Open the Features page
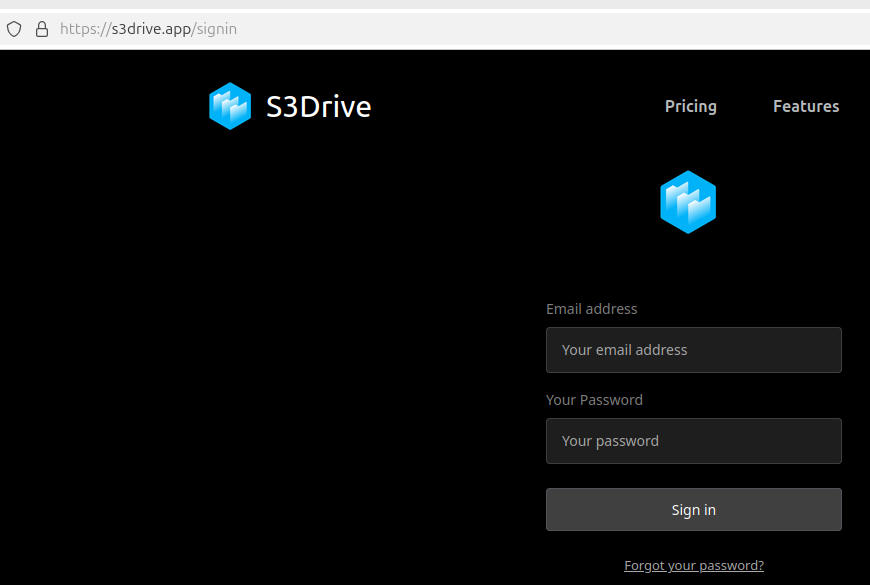Image resolution: width=870 pixels, height=585 pixels. point(806,106)
